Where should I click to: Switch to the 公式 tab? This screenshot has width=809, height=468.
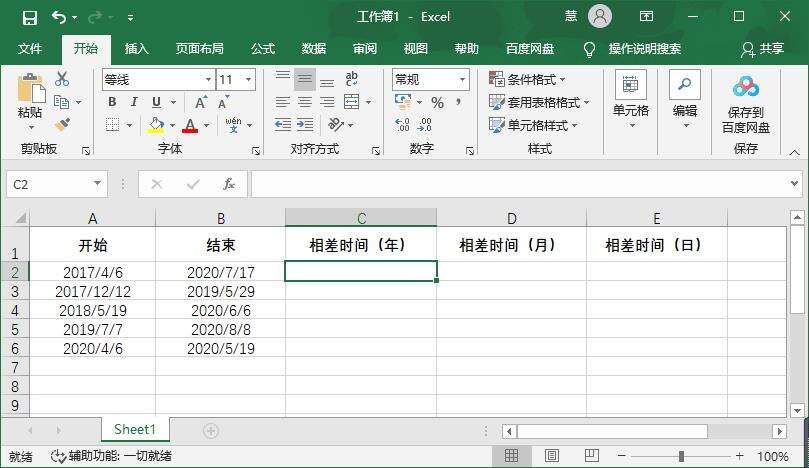click(x=263, y=49)
